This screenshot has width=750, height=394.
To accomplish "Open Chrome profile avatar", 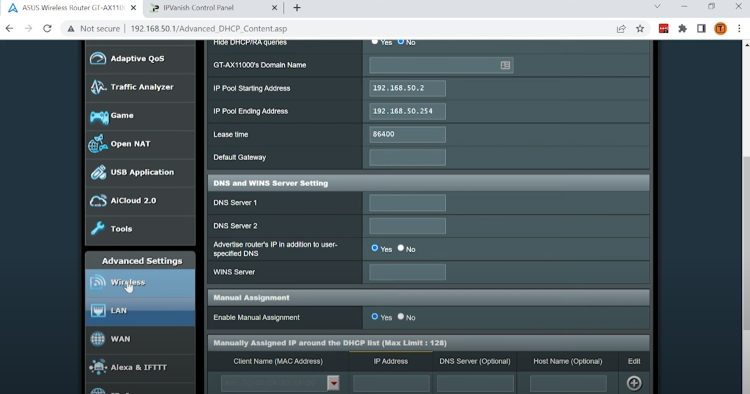I will tap(720, 29).
